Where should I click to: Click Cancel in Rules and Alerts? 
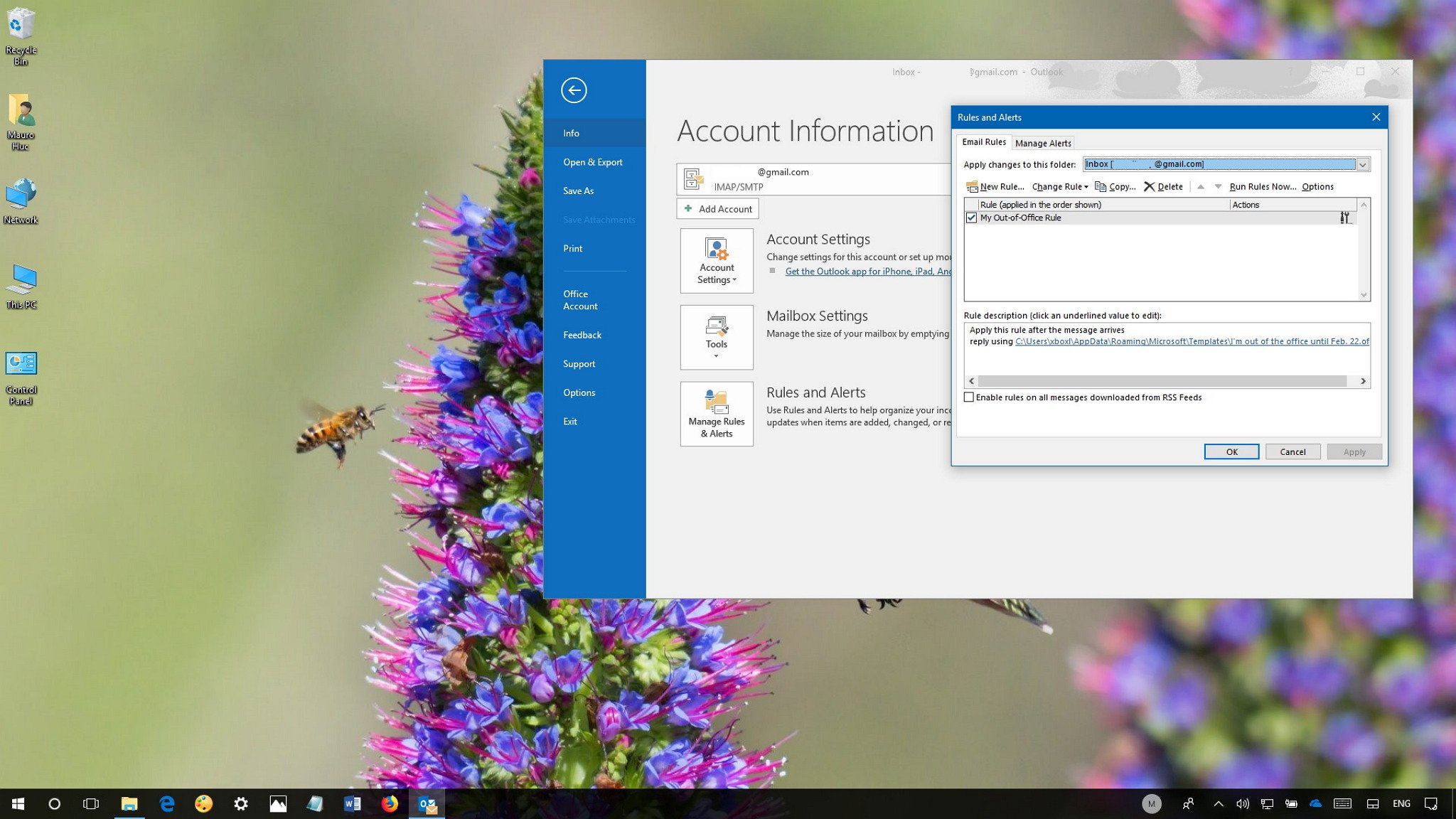1292,451
